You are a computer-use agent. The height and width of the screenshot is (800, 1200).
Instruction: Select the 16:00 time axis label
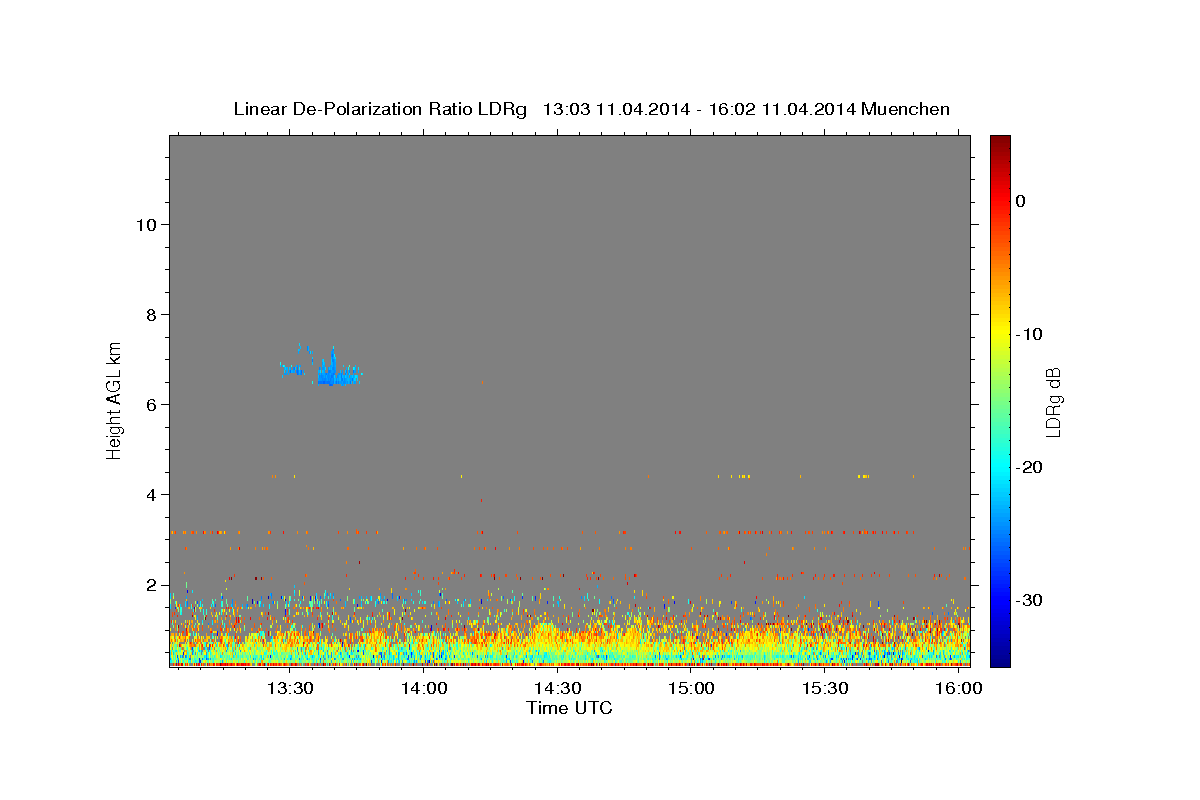pyautogui.click(x=959, y=688)
